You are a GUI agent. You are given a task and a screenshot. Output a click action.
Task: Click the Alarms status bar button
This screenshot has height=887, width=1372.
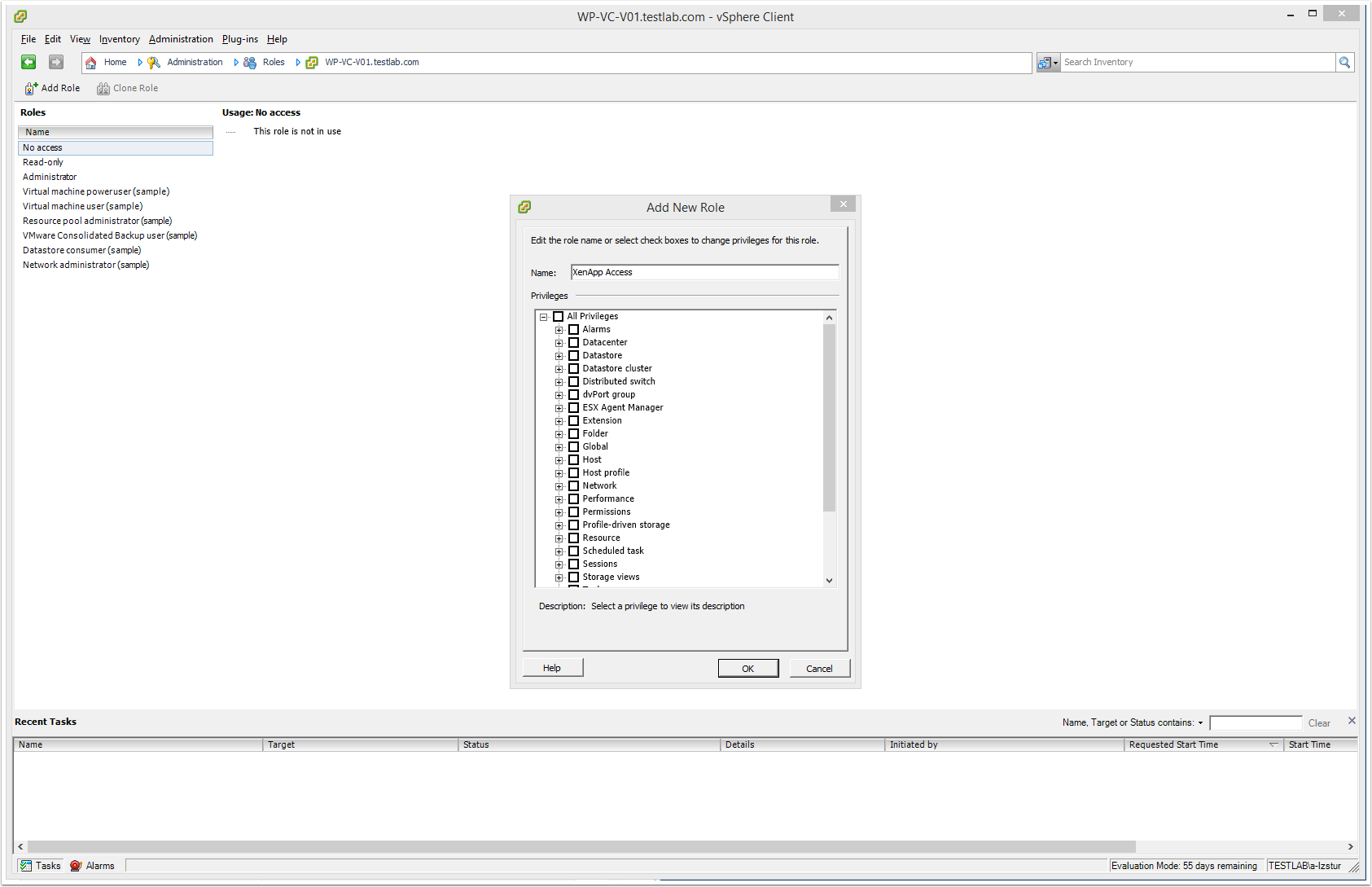[92, 866]
